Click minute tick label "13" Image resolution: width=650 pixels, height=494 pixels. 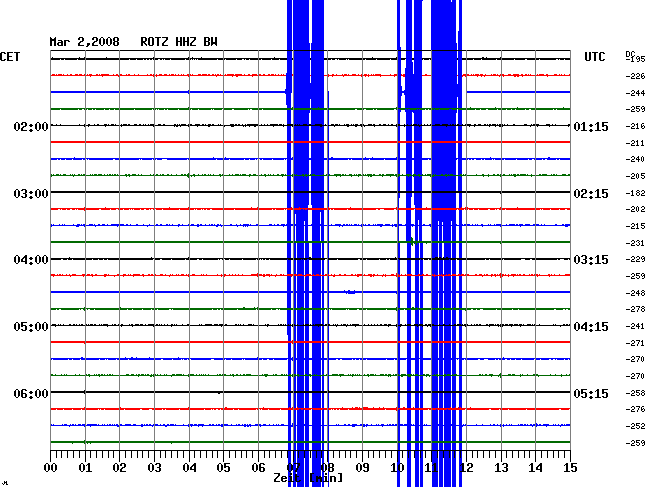tap(501, 468)
